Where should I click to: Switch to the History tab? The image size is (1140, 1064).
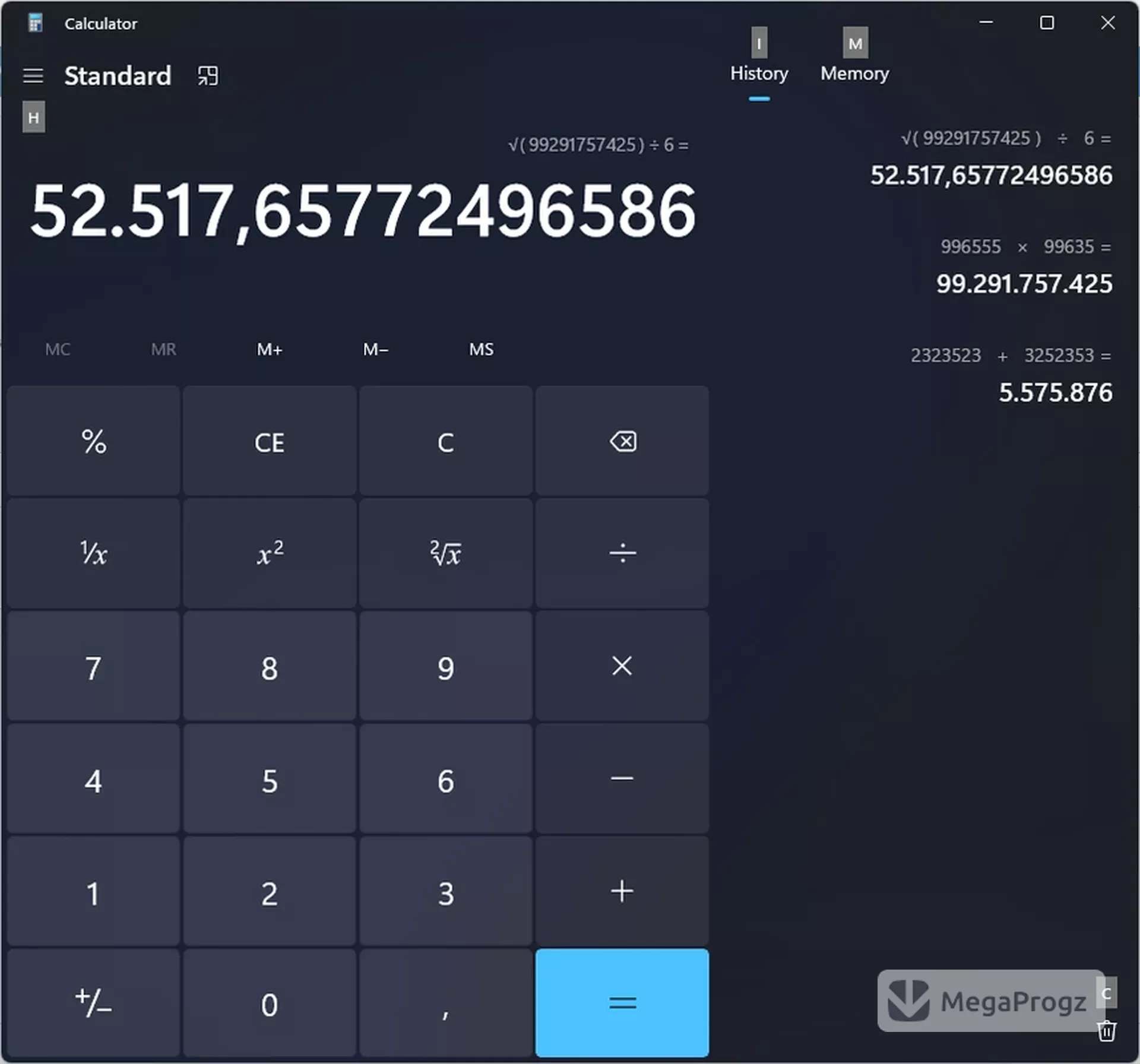point(759,74)
